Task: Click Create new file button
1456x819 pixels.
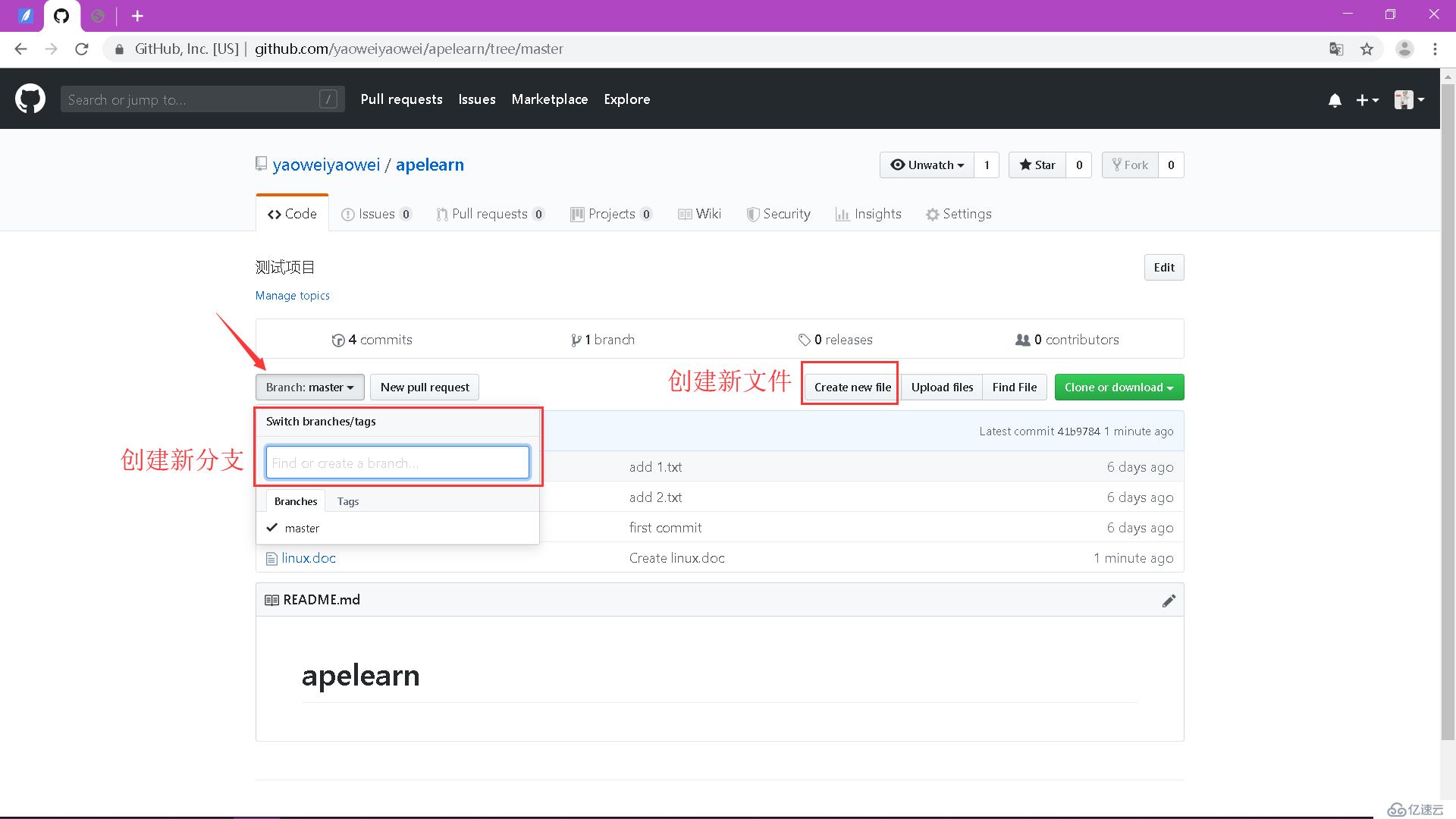Action: [x=853, y=387]
